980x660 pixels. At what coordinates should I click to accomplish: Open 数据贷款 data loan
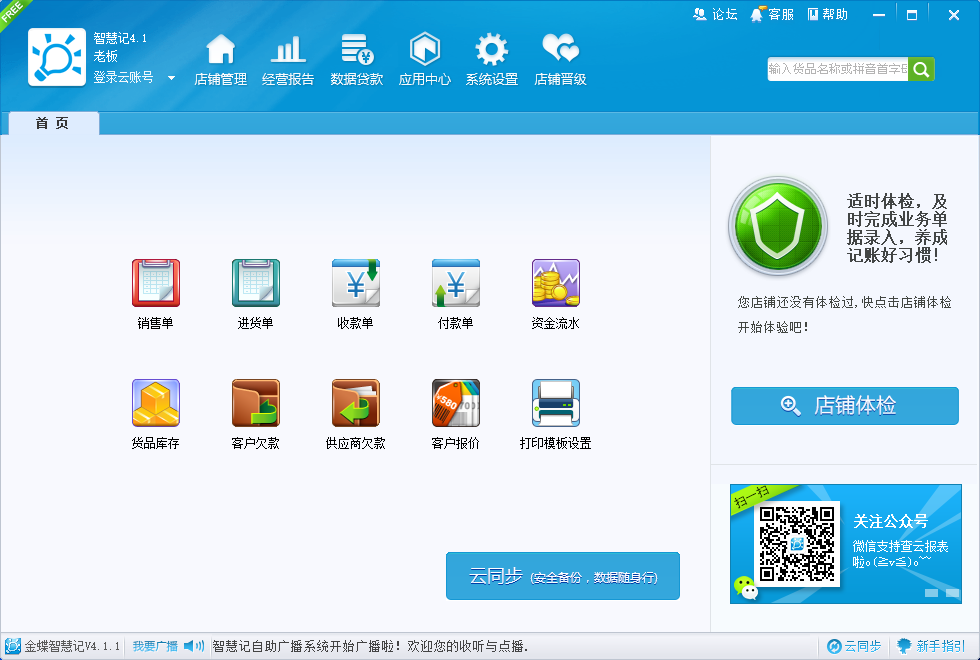[x=356, y=59]
